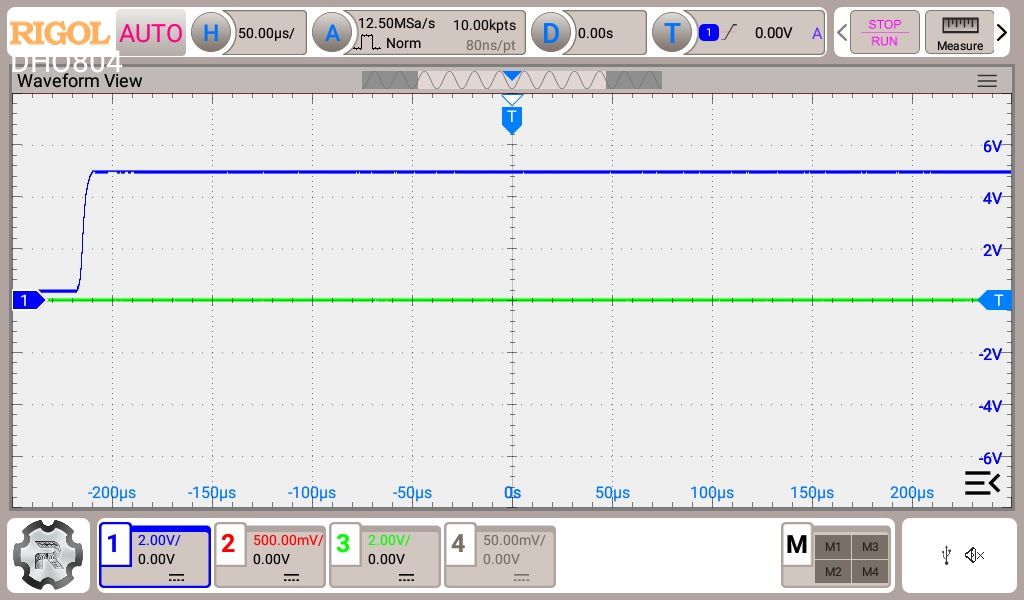Click the Norm acquisition mode icon
The height and width of the screenshot is (600, 1024).
[x=367, y=43]
